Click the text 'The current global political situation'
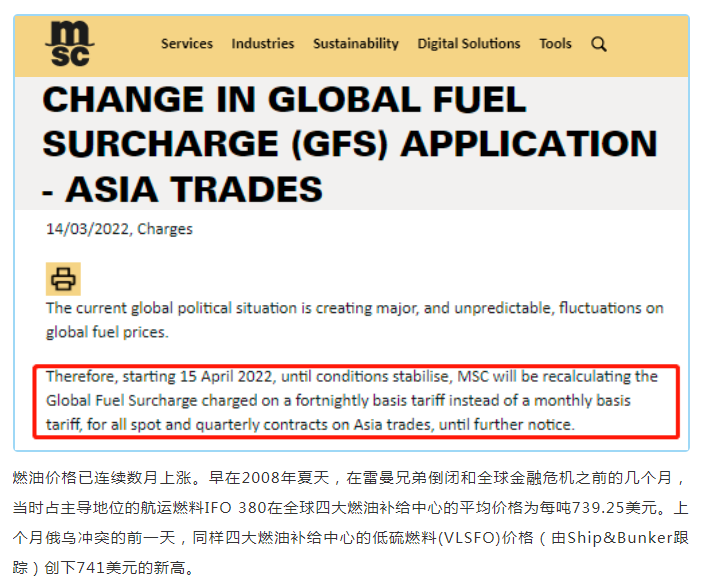Screen dimensions: 705x584 171,308
